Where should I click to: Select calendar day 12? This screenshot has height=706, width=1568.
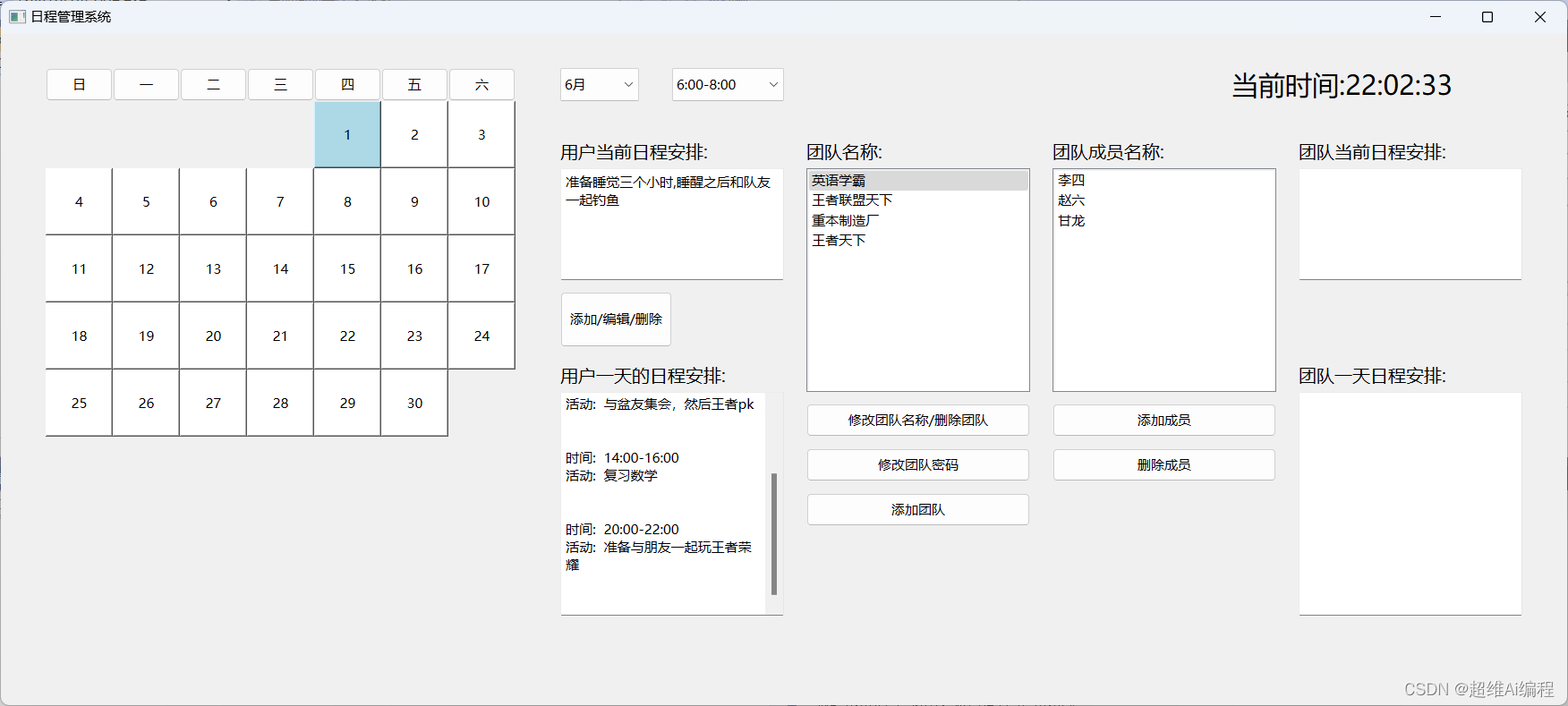click(146, 269)
